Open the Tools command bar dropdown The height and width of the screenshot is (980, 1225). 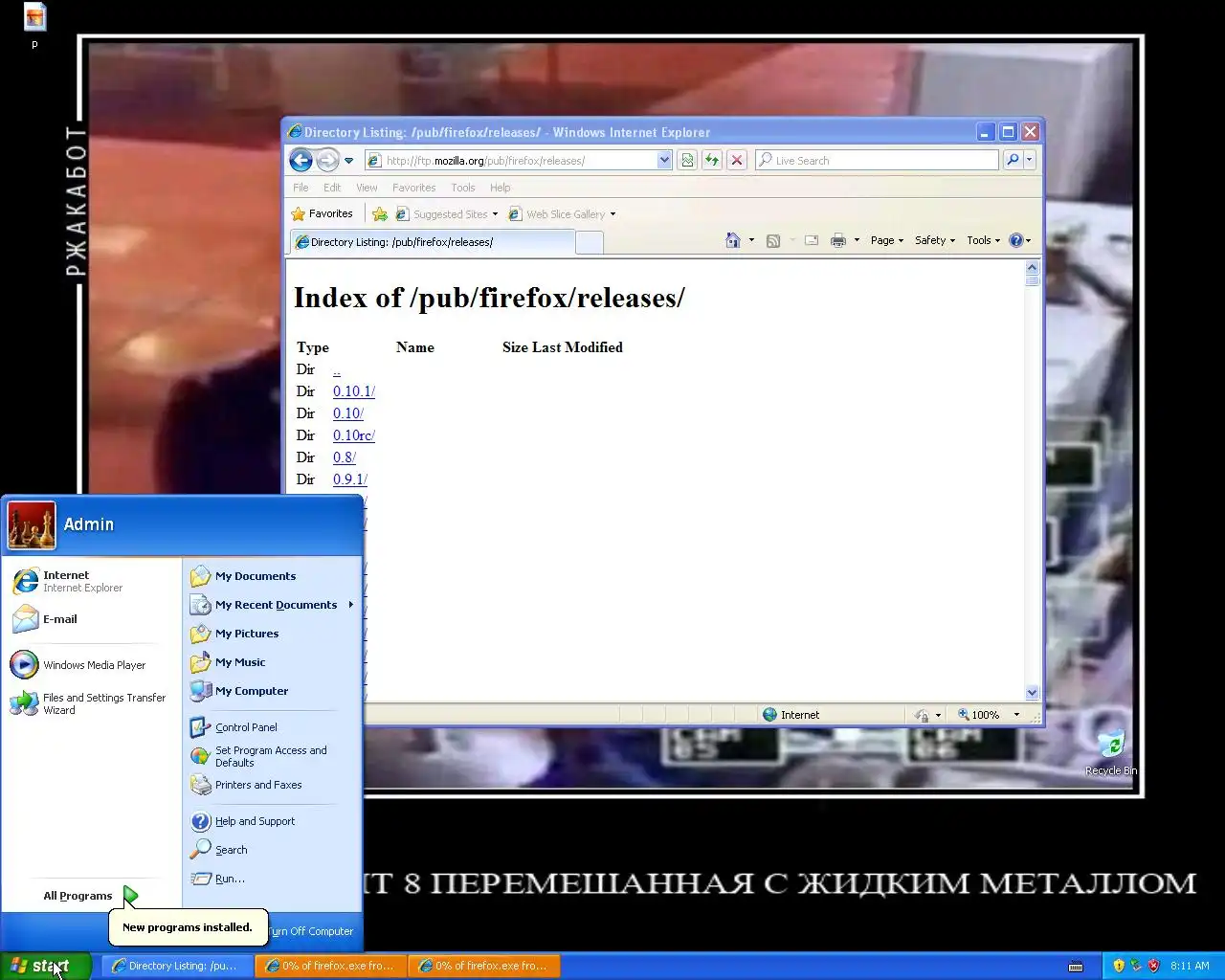(x=983, y=240)
